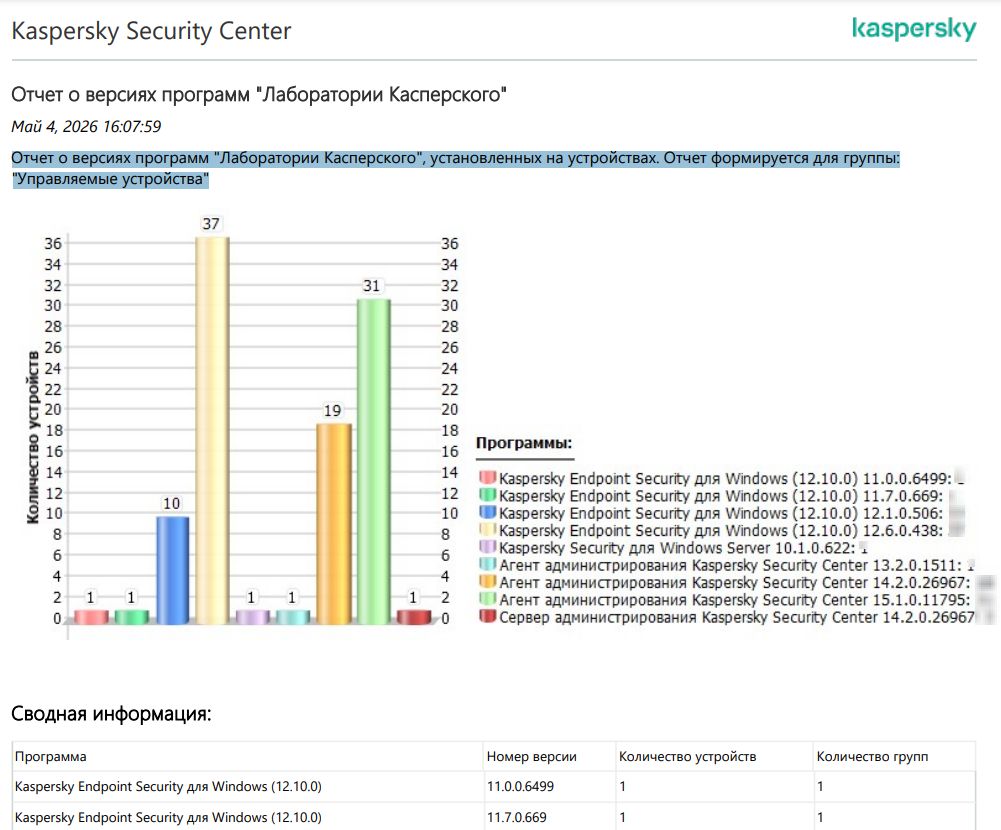This screenshot has height=830, width=1001.
Task: Click the Kaspersky Security Center page title
Action: coord(151,31)
